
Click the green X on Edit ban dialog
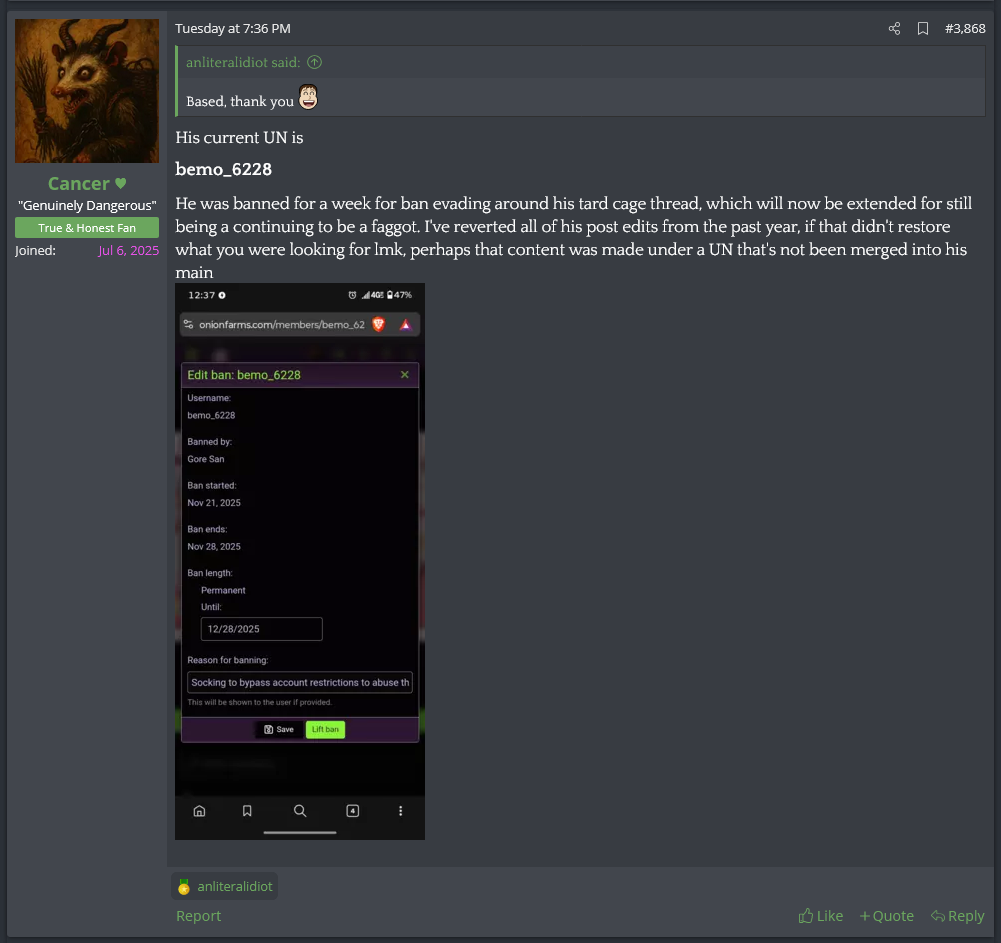(x=405, y=375)
